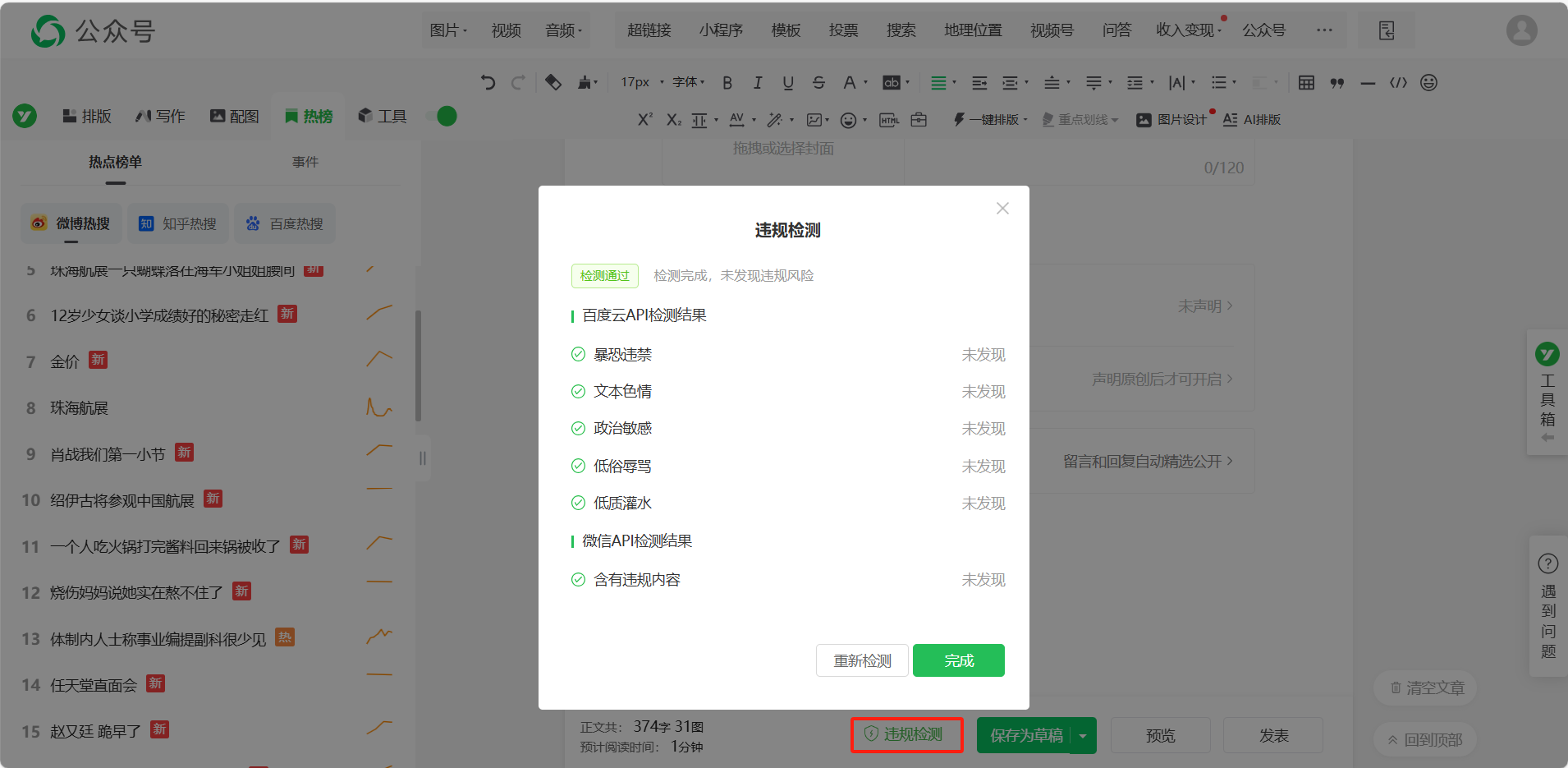This screenshot has width=1568, height=768.
Task: Close the 违规检测 dialog
Action: pos(1002,209)
